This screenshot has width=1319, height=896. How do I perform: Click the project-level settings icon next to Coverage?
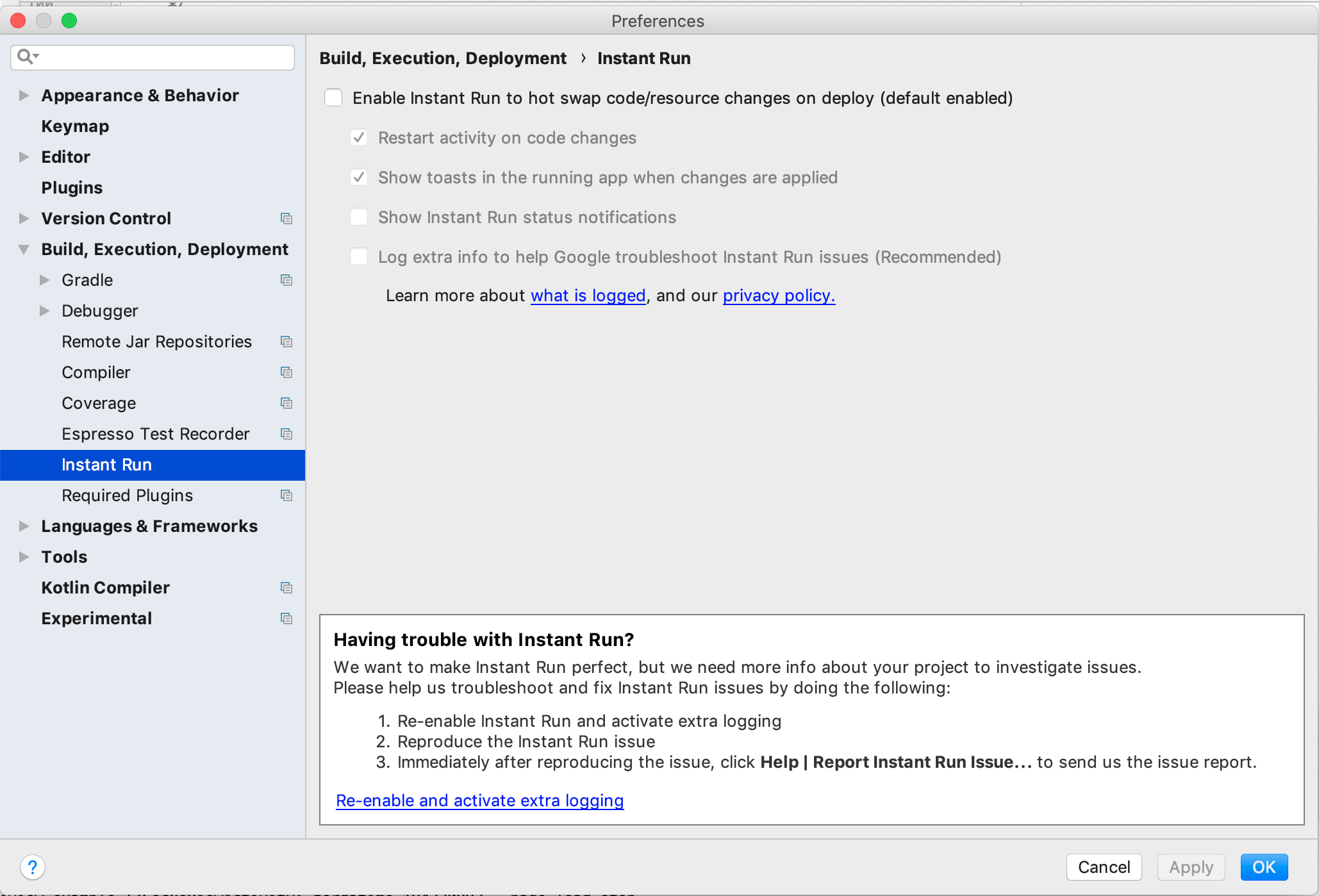click(286, 403)
